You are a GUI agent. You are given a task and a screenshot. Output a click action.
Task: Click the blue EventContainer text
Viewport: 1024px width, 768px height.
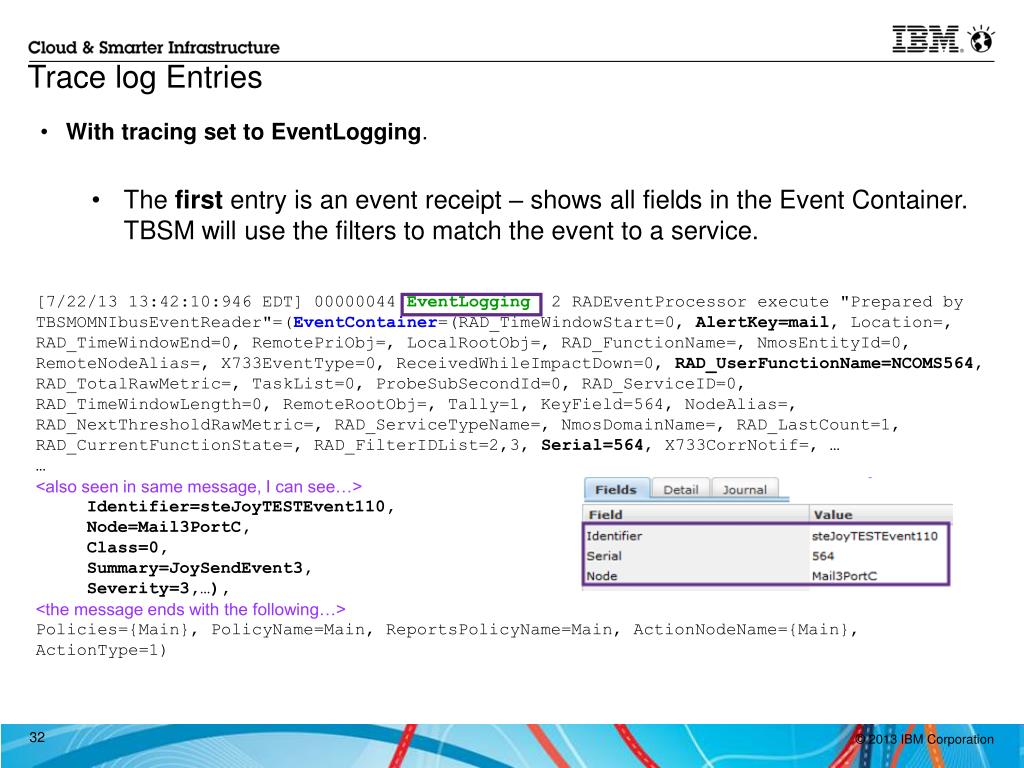[x=365, y=323]
